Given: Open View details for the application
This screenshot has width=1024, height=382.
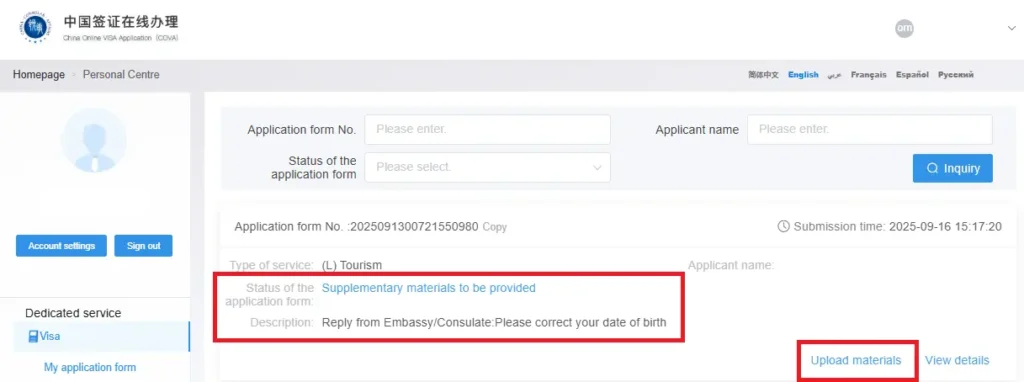Looking at the screenshot, I should pos(957,360).
